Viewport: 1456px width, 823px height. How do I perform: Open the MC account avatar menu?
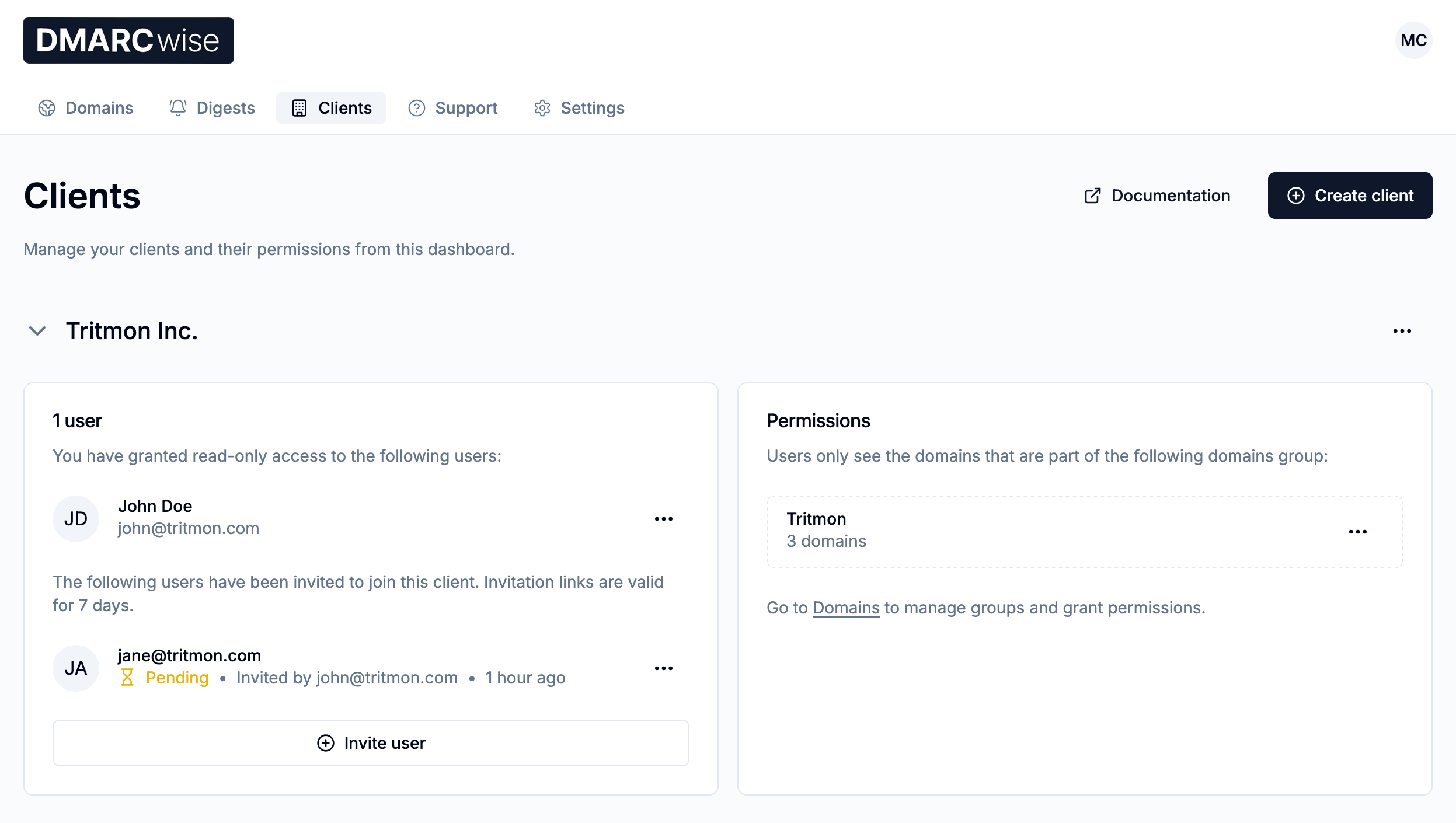(1413, 40)
